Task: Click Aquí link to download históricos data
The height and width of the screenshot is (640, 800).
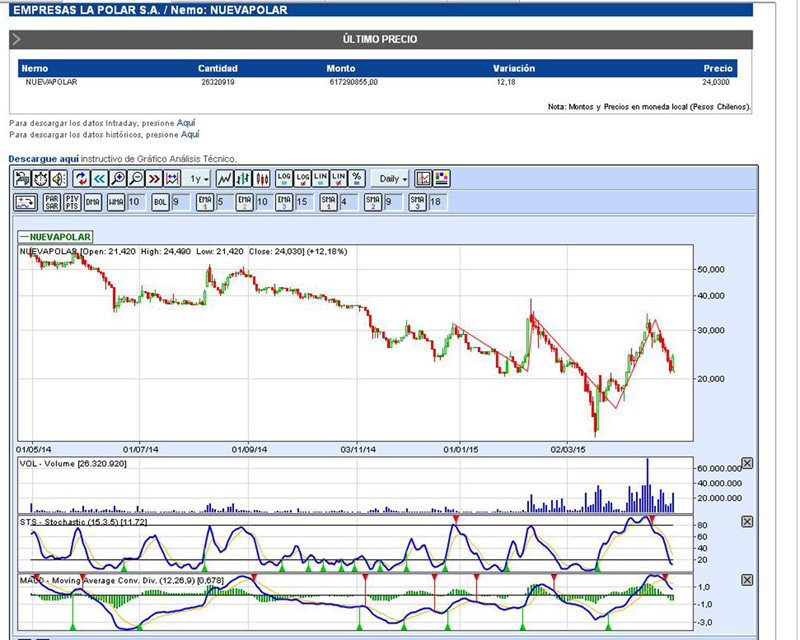Action: point(190,135)
